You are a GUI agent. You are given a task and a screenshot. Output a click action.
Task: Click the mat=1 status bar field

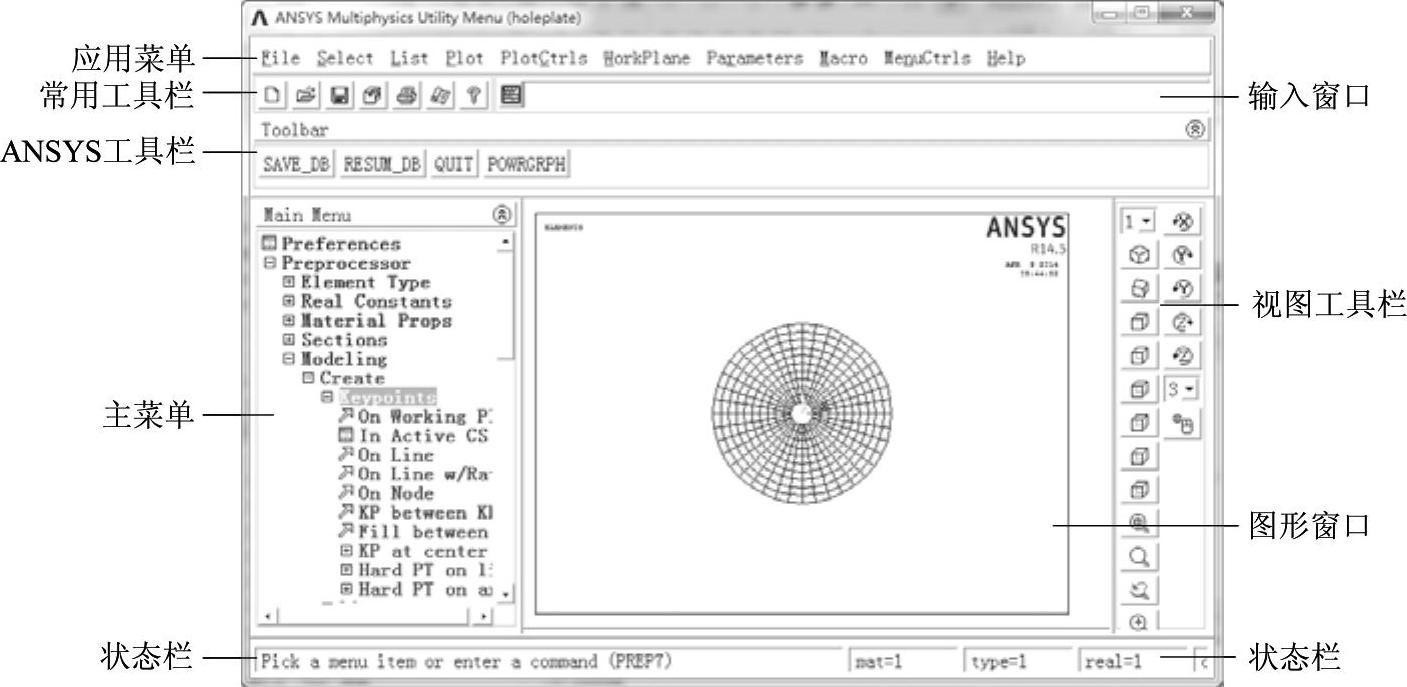tap(902, 661)
